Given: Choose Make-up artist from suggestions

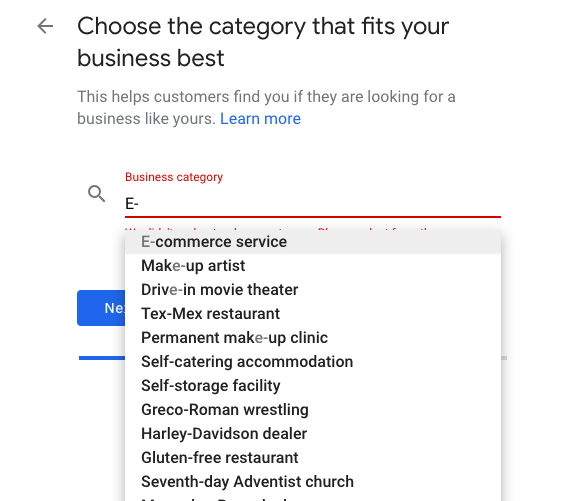Looking at the screenshot, I should [x=313, y=266].
